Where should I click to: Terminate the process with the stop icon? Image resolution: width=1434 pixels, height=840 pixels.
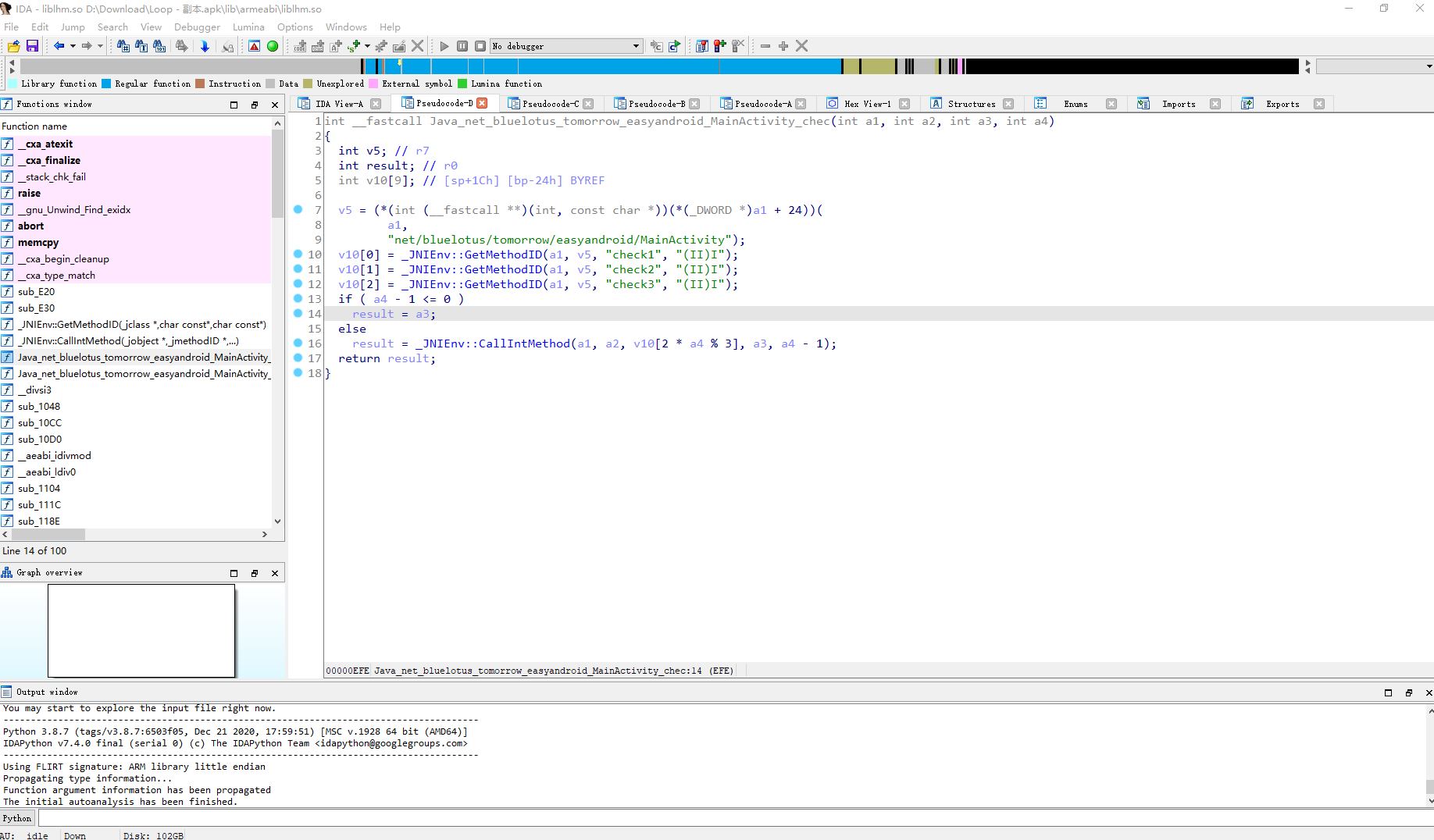click(x=480, y=46)
